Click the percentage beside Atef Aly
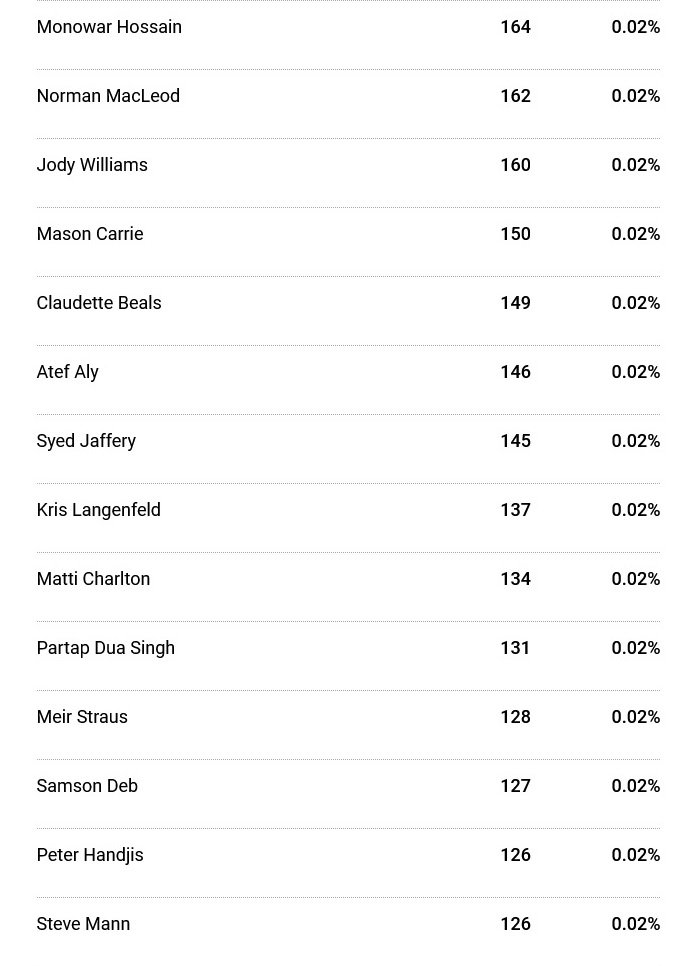The height and width of the screenshot is (966, 698). coord(636,372)
